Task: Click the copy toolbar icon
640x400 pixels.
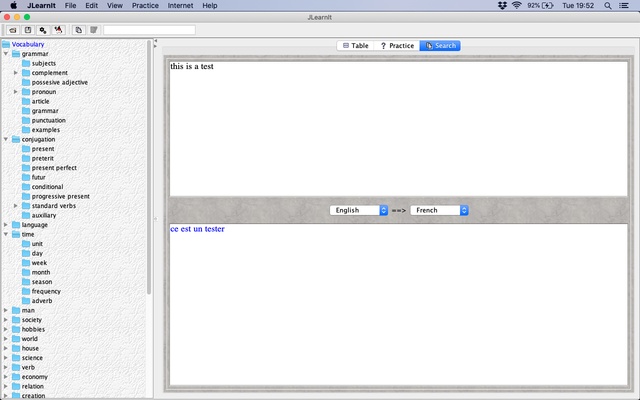Action: [x=78, y=30]
